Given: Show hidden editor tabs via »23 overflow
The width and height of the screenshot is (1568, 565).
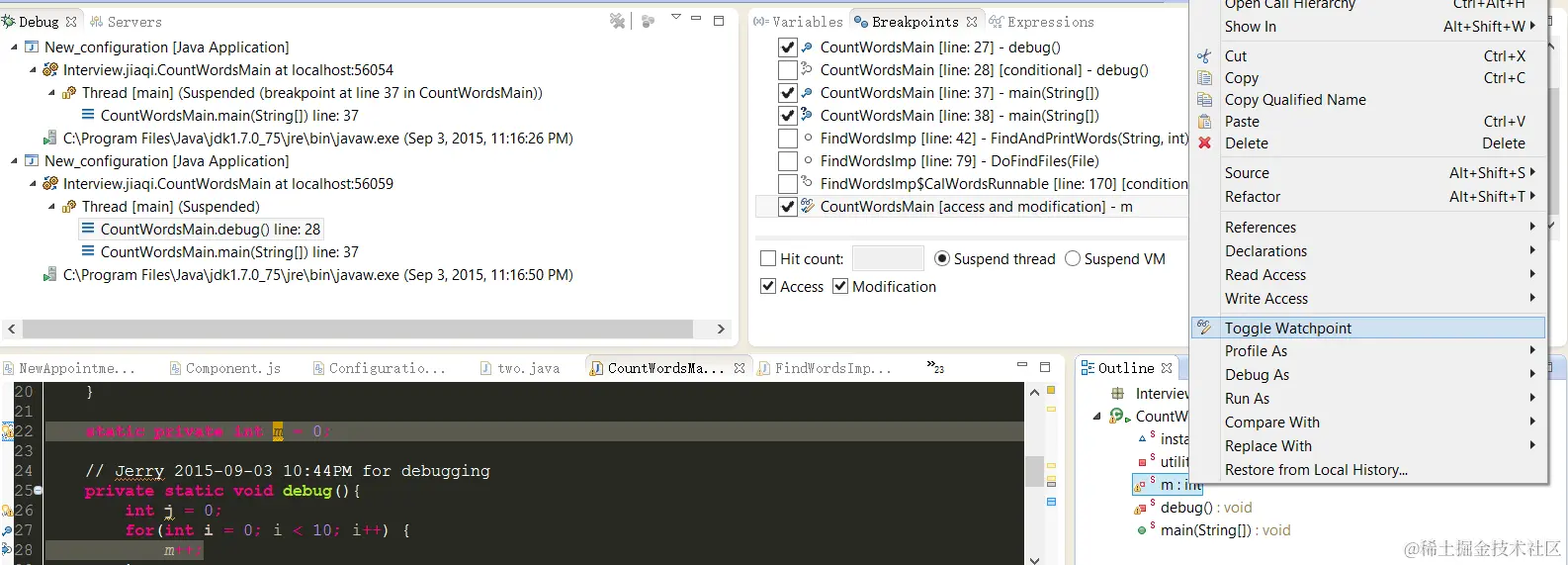Looking at the screenshot, I should tap(935, 367).
